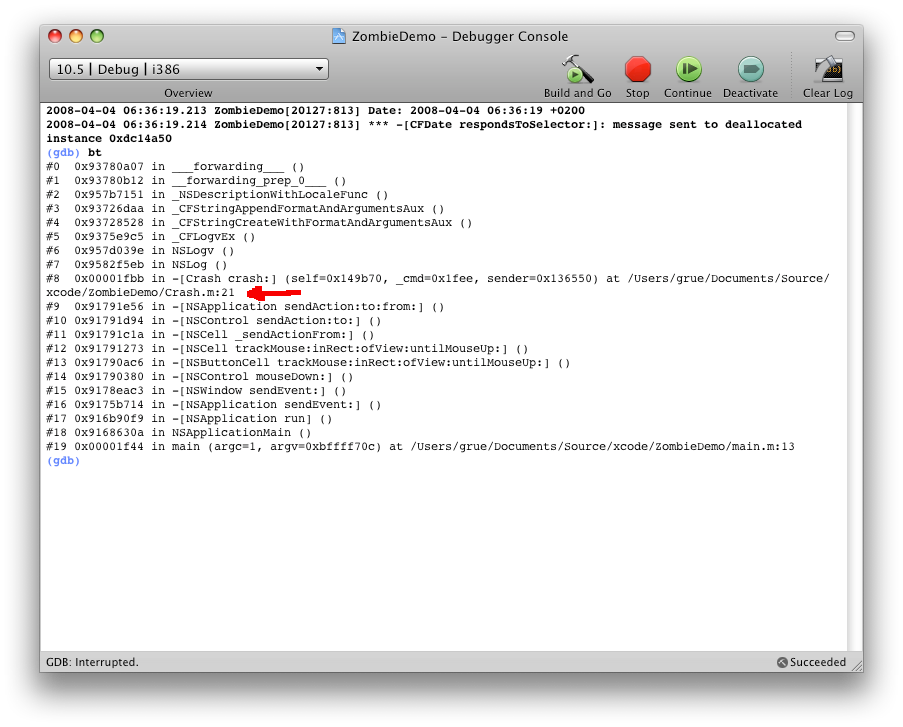The width and height of the screenshot is (903, 727).
Task: Click the GDB: Interrupted. status text
Action: click(x=92, y=662)
